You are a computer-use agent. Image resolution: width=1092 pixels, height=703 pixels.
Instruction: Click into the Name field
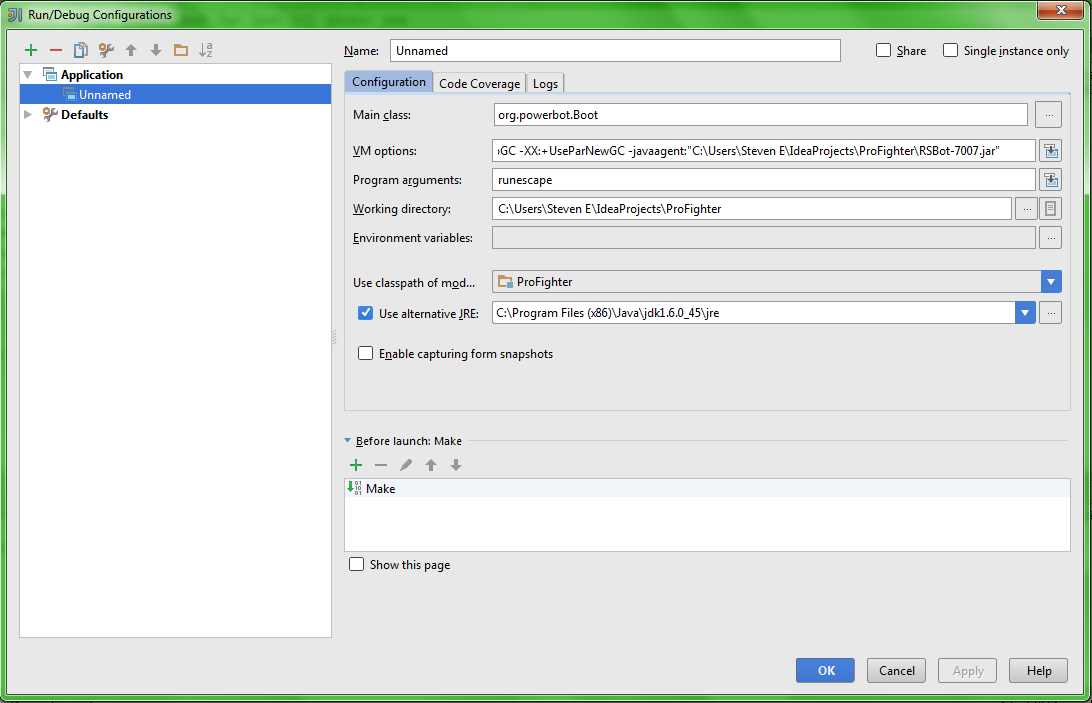click(615, 50)
